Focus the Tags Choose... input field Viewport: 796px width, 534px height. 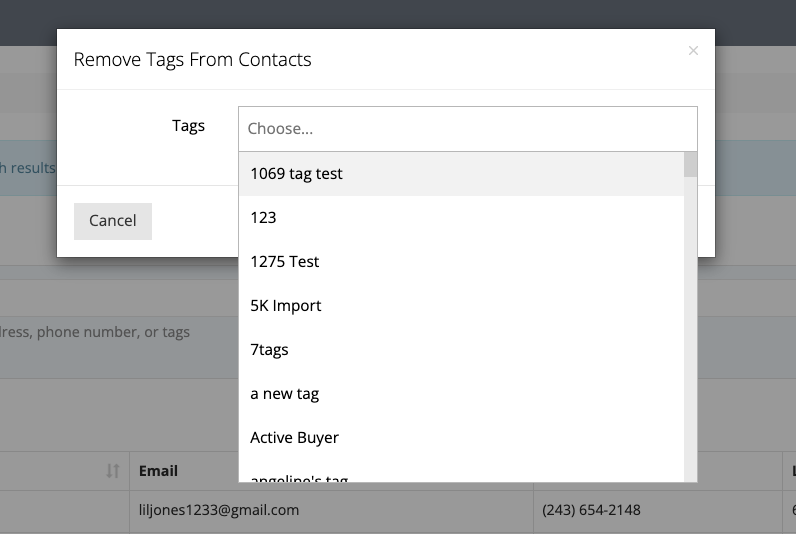point(468,129)
